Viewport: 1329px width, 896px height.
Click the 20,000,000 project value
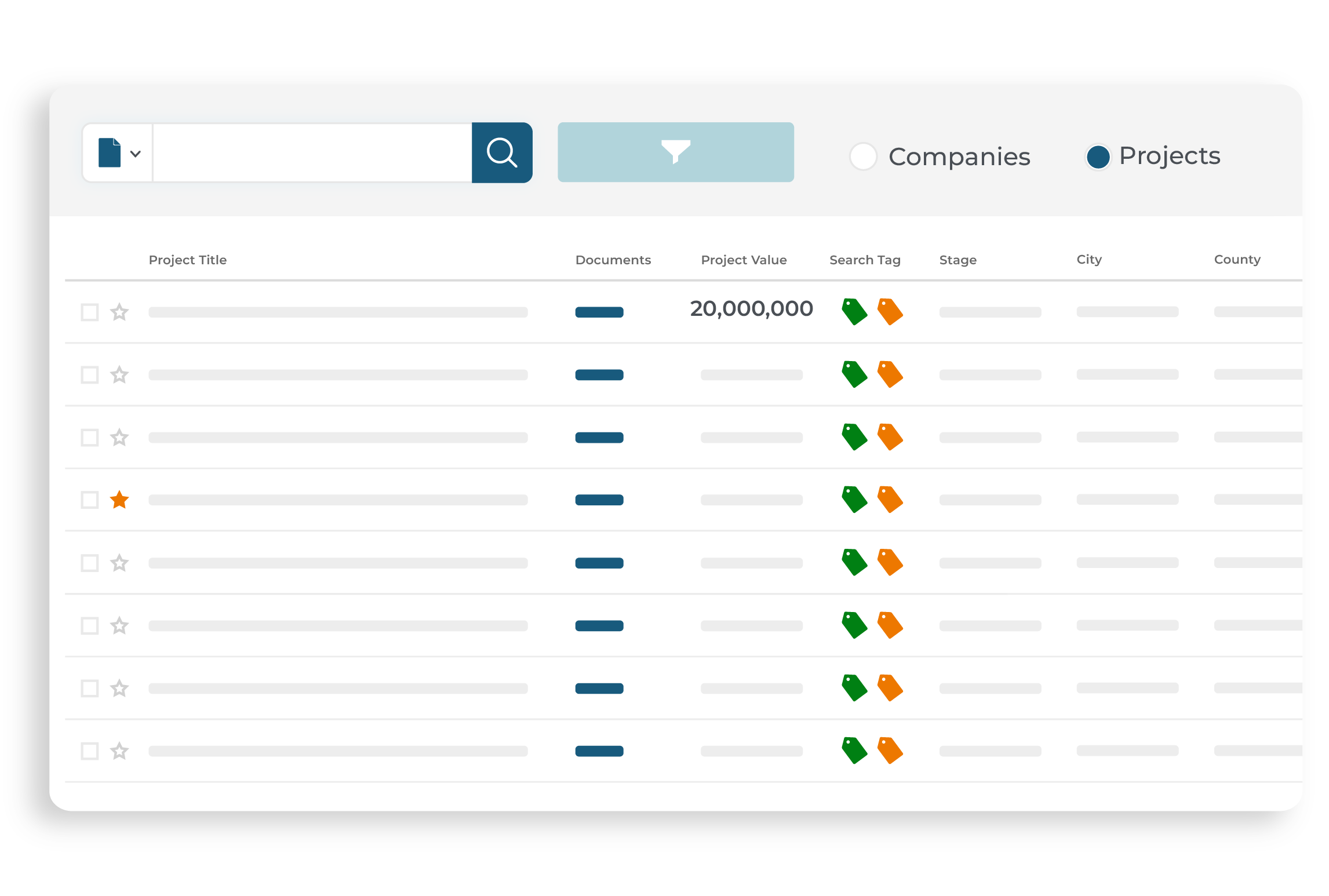pyautogui.click(x=751, y=308)
